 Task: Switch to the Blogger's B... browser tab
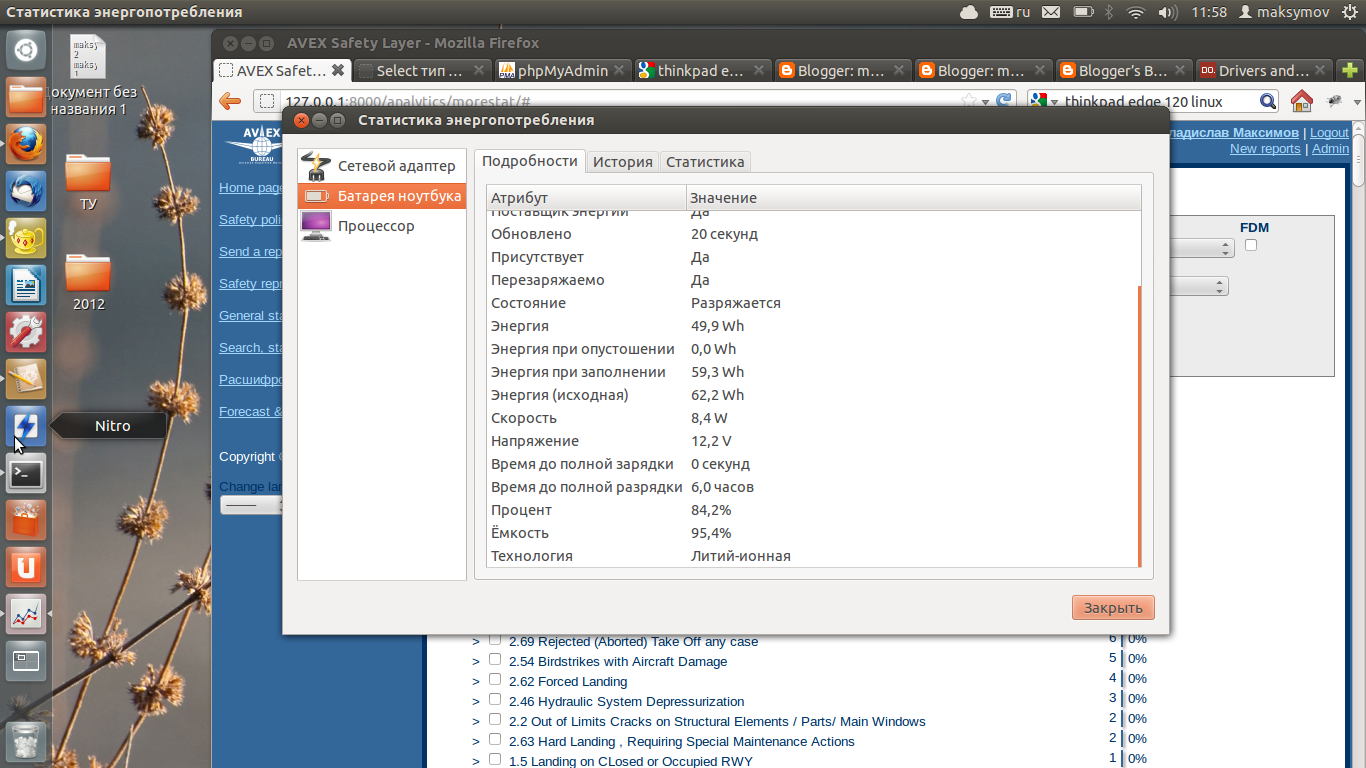coord(1123,71)
